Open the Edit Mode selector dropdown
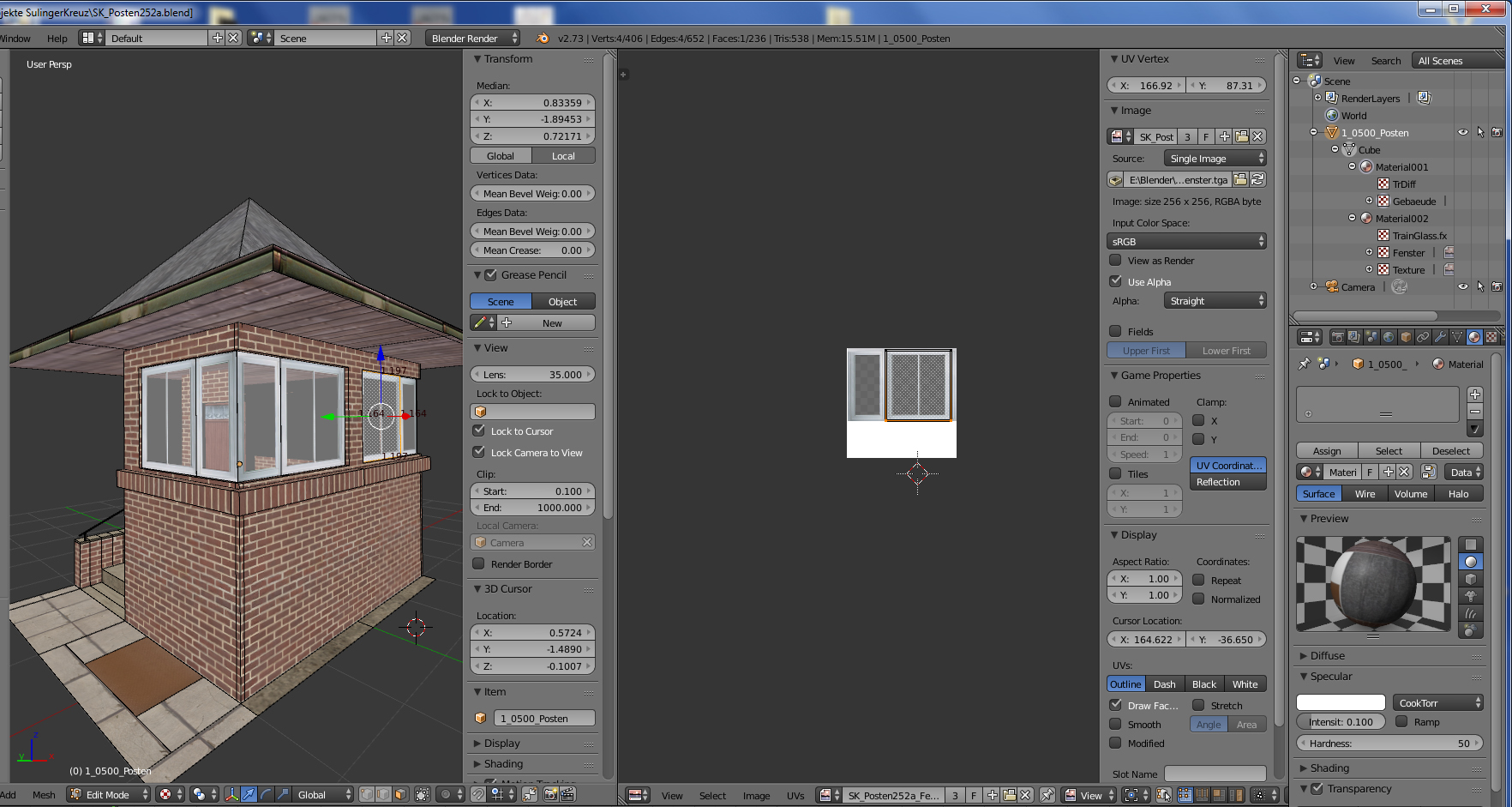1512x807 pixels. pyautogui.click(x=109, y=795)
